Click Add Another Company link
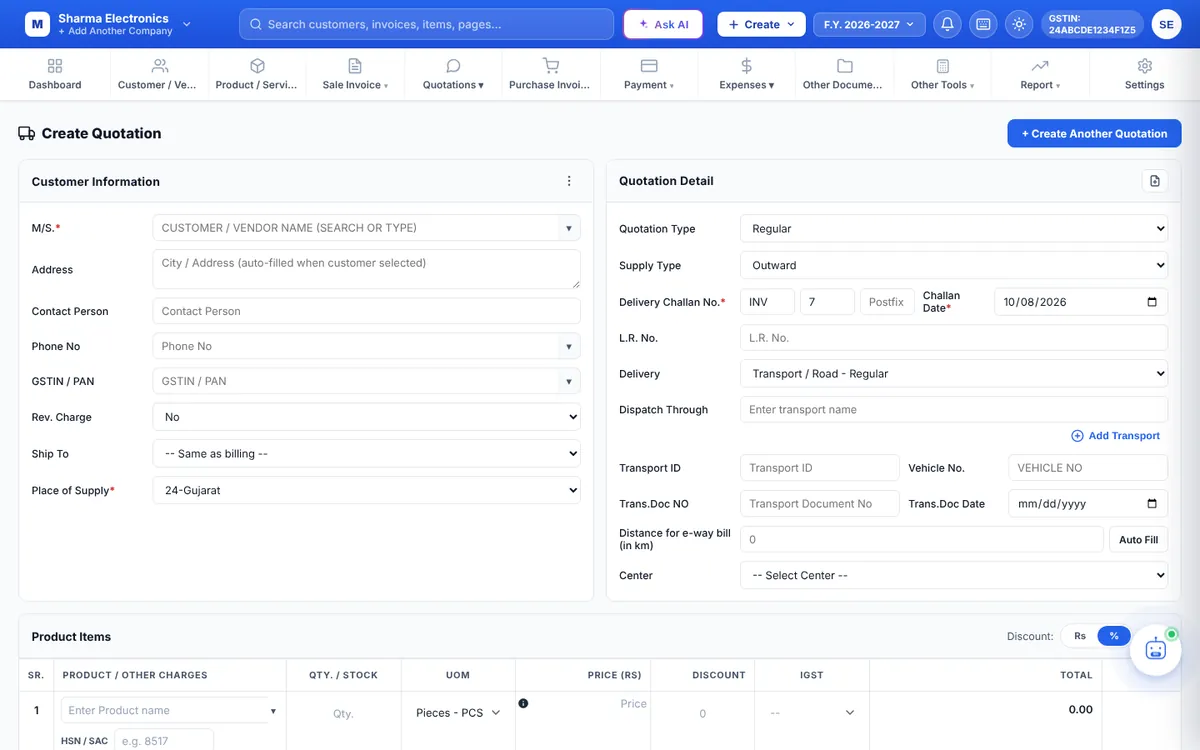Screen dimensions: 1200x750 (115, 32)
